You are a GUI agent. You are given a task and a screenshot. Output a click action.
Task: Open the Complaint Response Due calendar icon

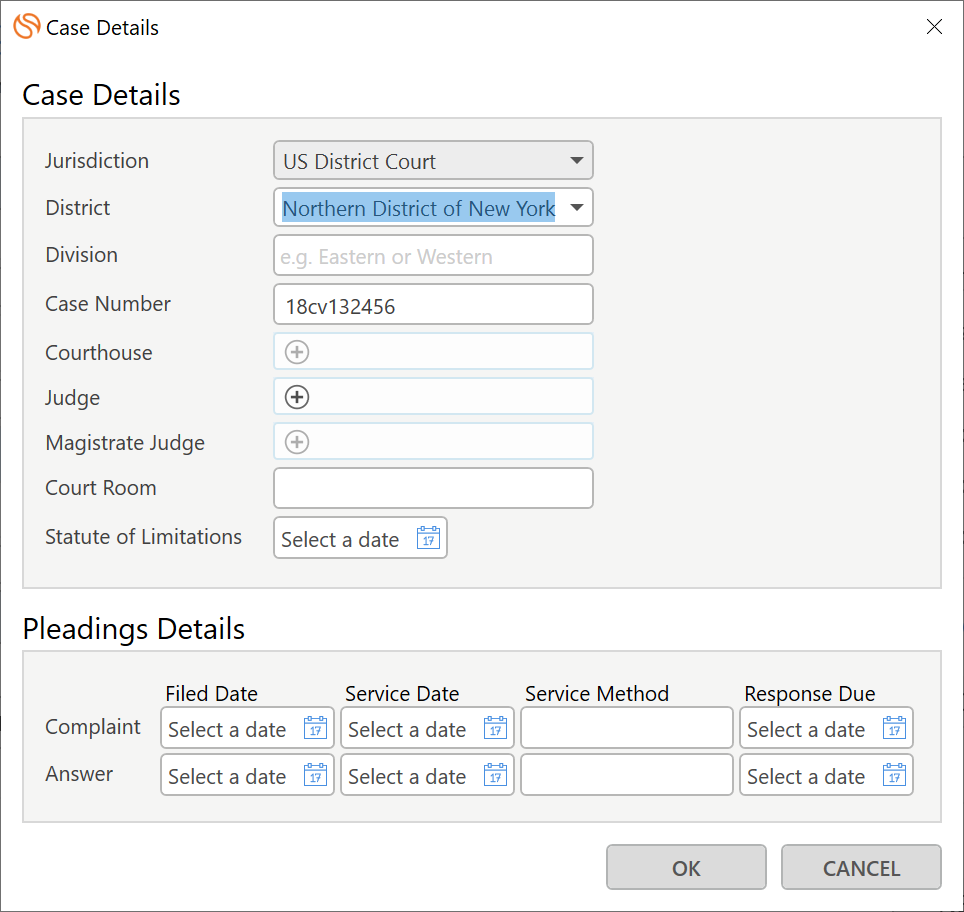[x=895, y=728]
